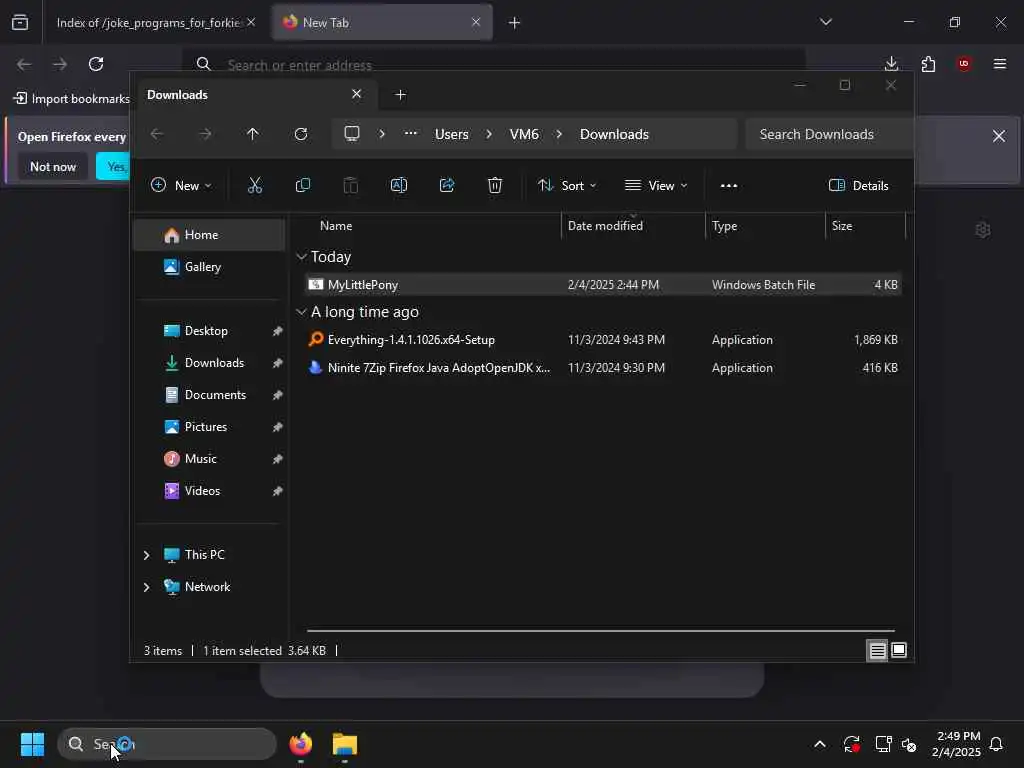Open Windows Start menu
This screenshot has width=1024, height=768.
(x=32, y=744)
